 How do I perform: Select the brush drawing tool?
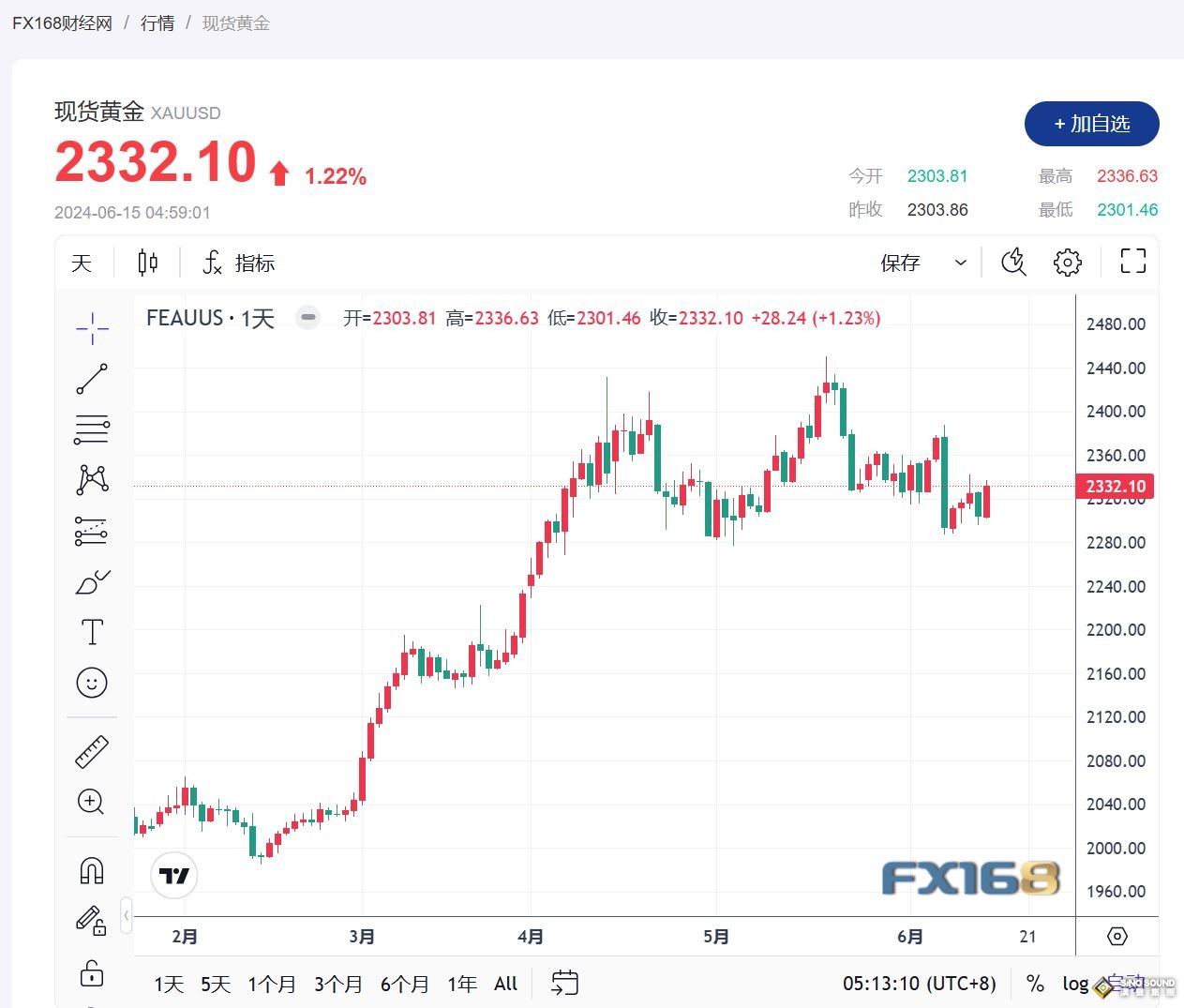click(92, 581)
